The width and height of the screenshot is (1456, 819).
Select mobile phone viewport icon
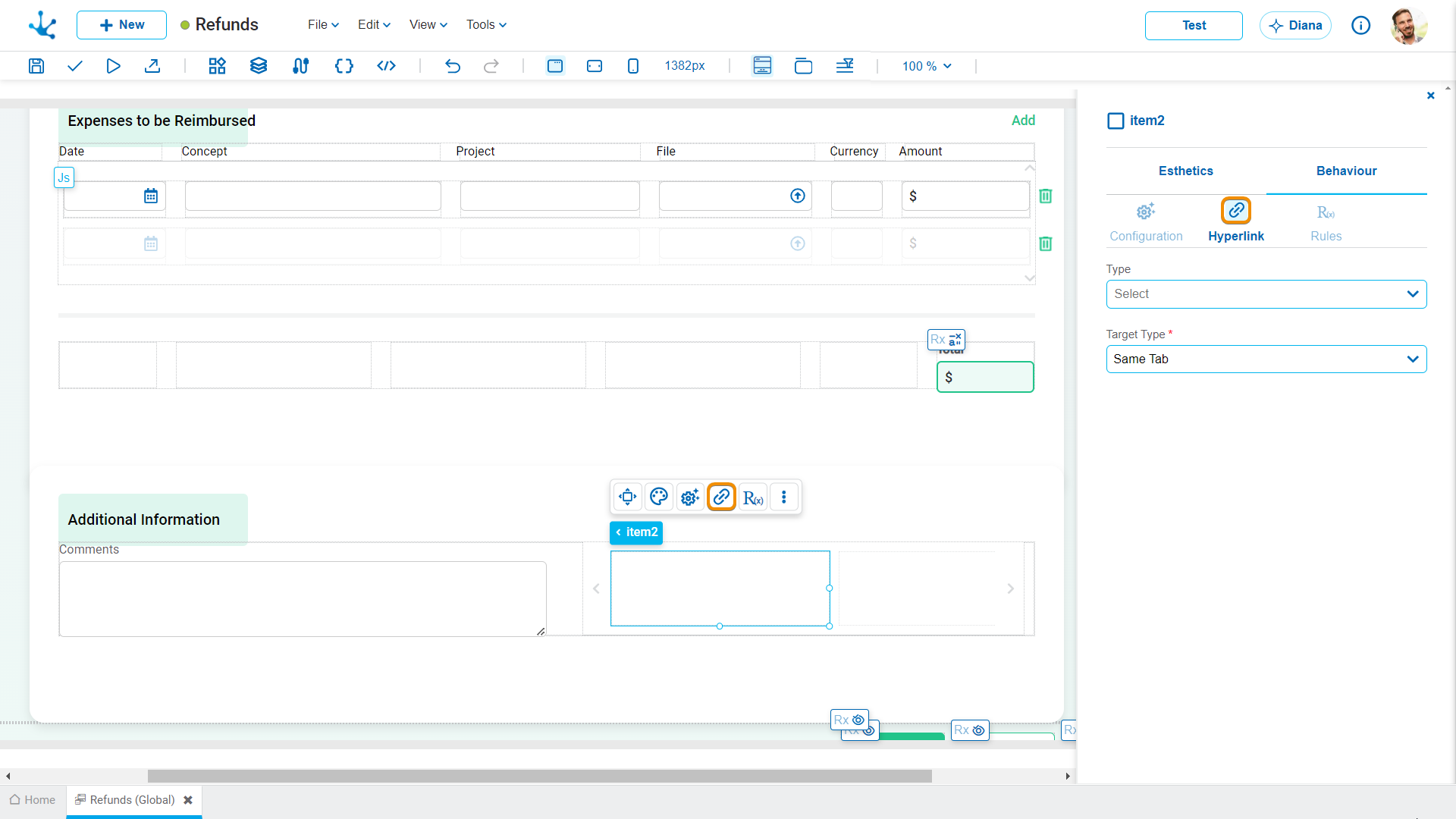click(x=633, y=66)
